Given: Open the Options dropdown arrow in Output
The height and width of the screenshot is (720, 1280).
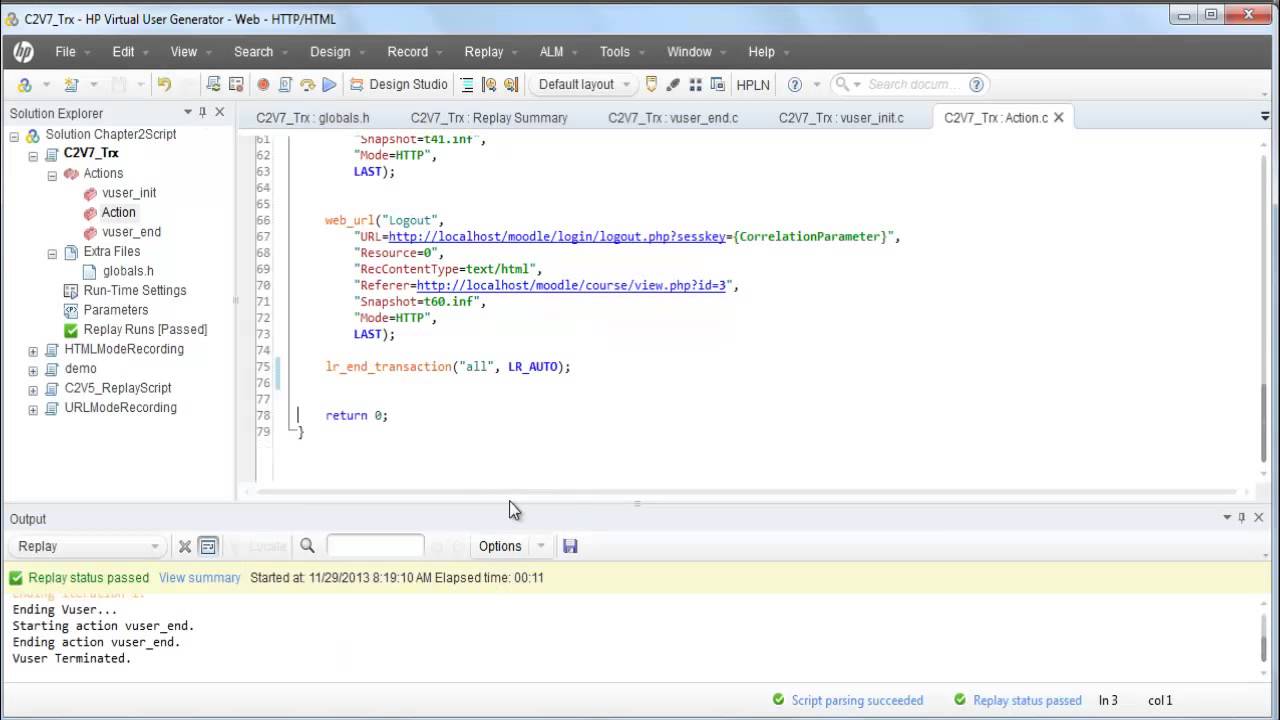Looking at the screenshot, I should tap(541, 546).
